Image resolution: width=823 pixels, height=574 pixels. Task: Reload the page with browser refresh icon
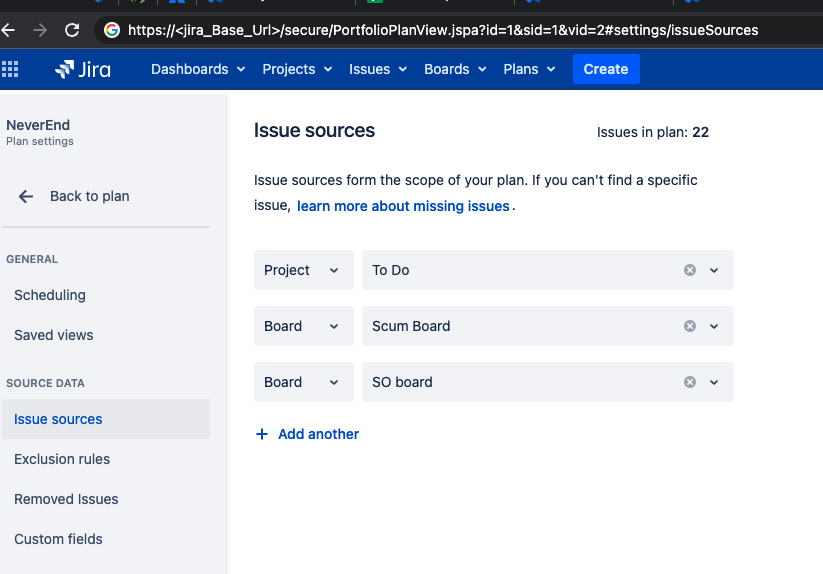click(72, 30)
